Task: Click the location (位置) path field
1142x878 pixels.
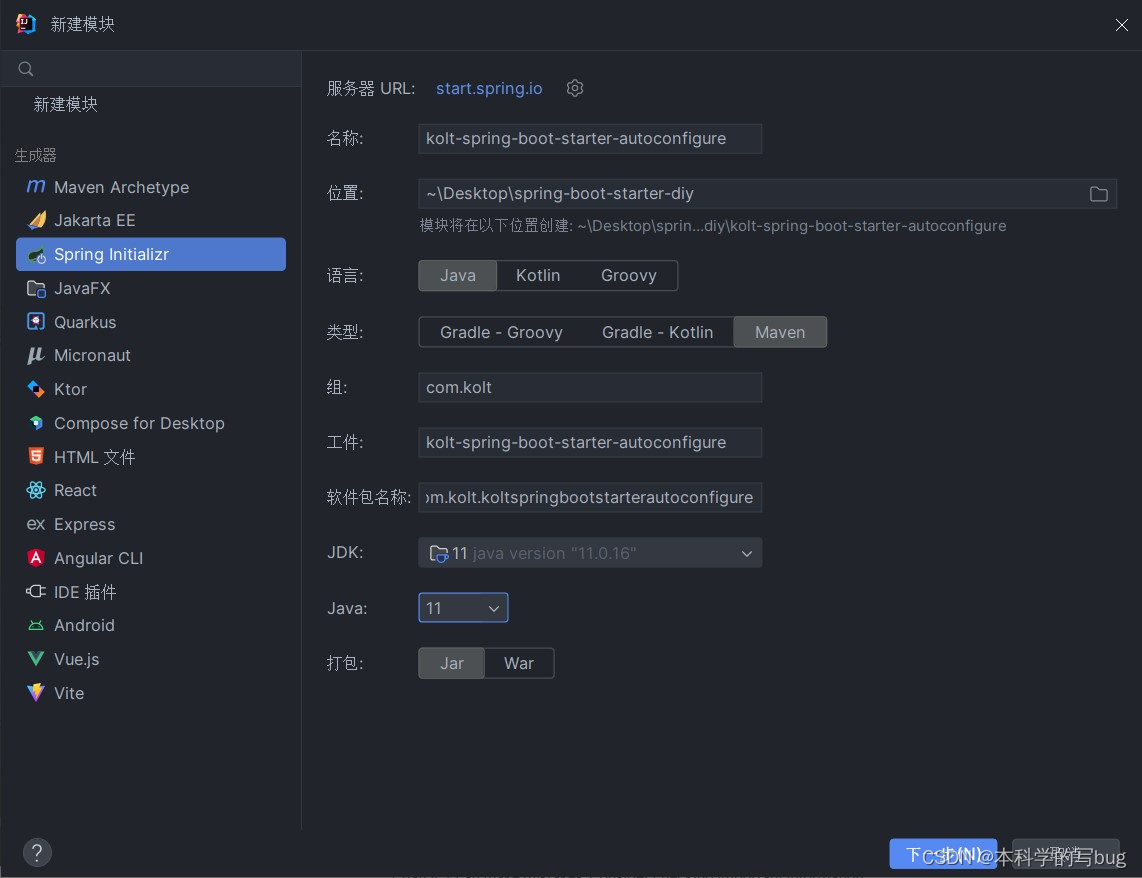Action: coord(767,194)
